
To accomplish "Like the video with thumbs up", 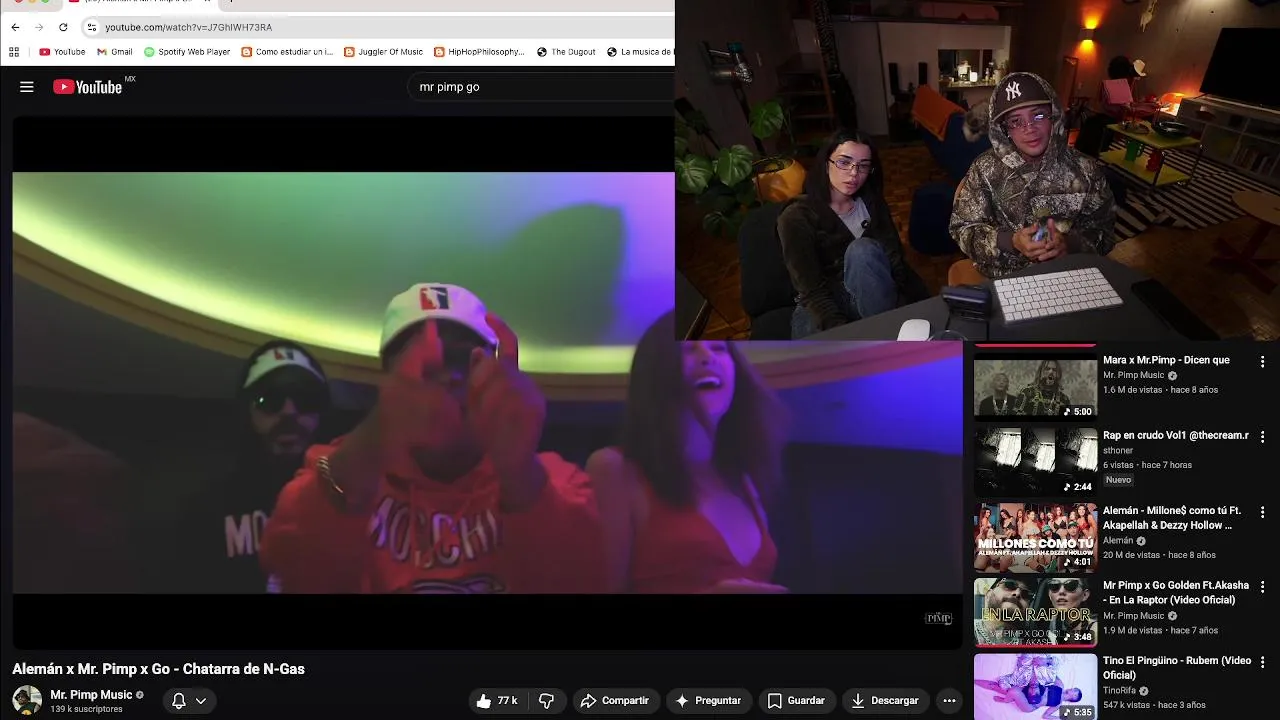I will click(496, 701).
